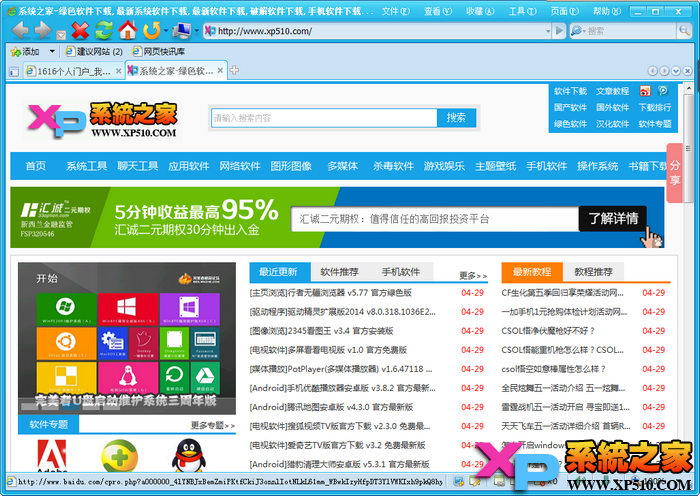Screen dimensions: 700x496
Task: Open the 收藏 menu
Action: 480,11
